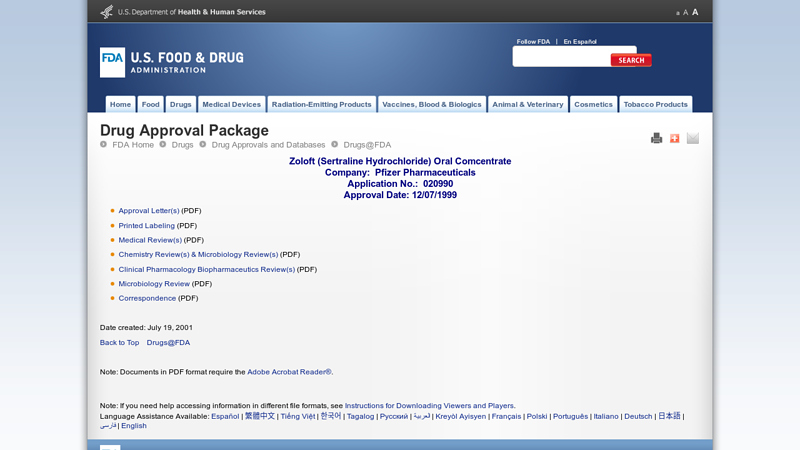Open the Drugs tab
Screen dimensions: 800x450
click(181, 104)
